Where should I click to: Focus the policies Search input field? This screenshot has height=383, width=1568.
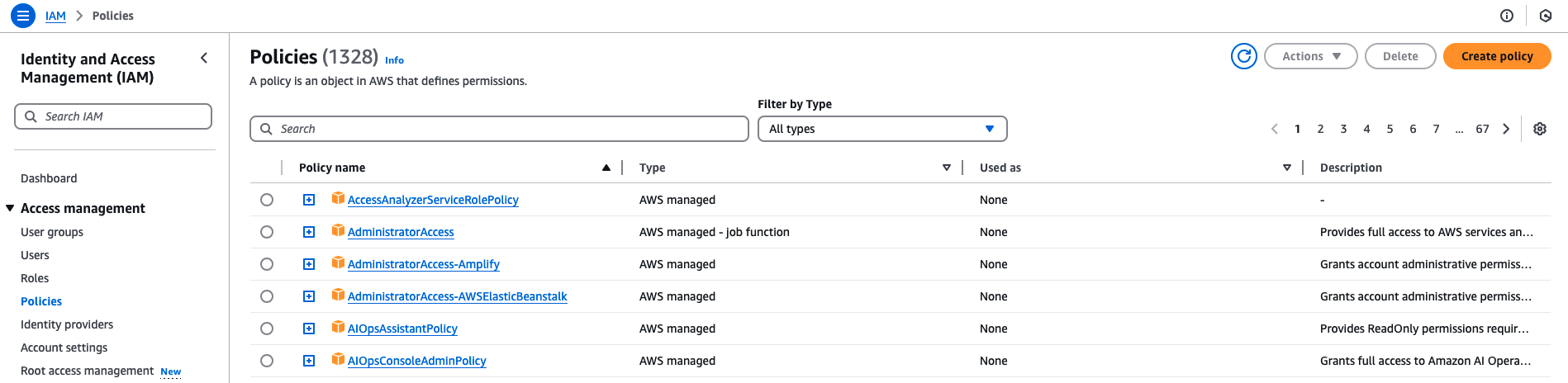(x=499, y=129)
